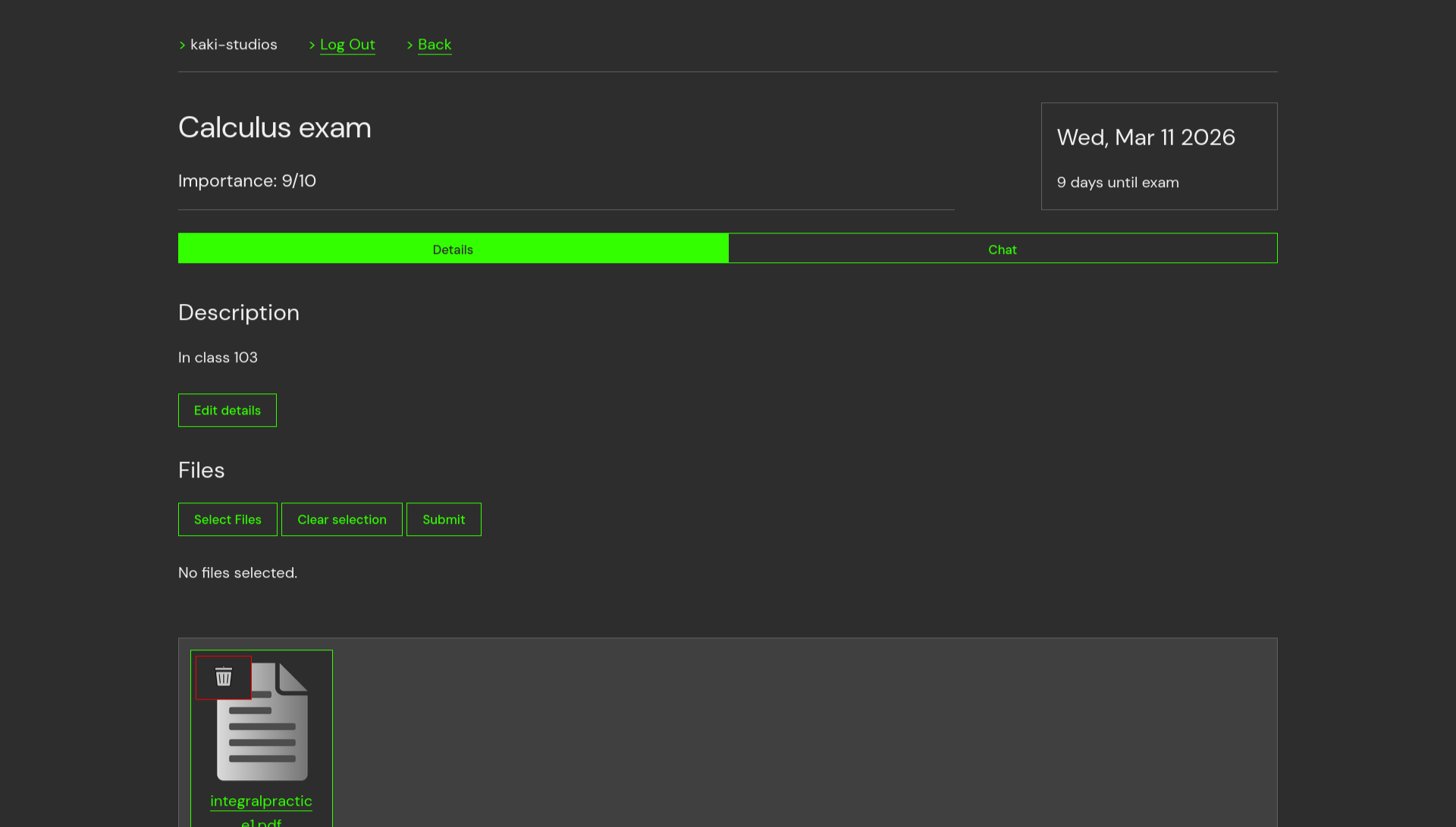Open Edit details for the exam
Viewport: 1456px width, 827px height.
(x=227, y=410)
